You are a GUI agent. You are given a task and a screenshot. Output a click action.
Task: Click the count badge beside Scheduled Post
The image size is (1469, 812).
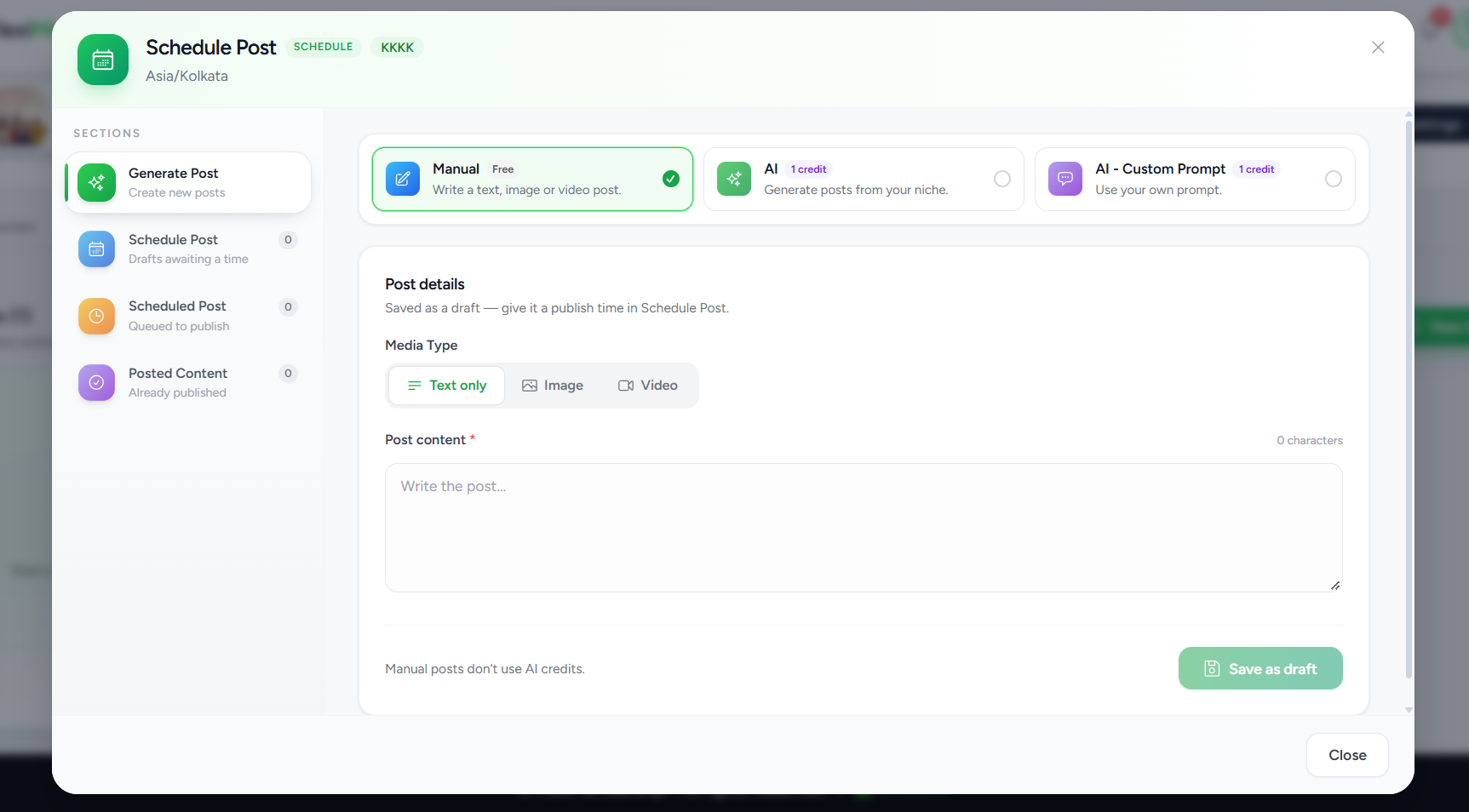(288, 306)
